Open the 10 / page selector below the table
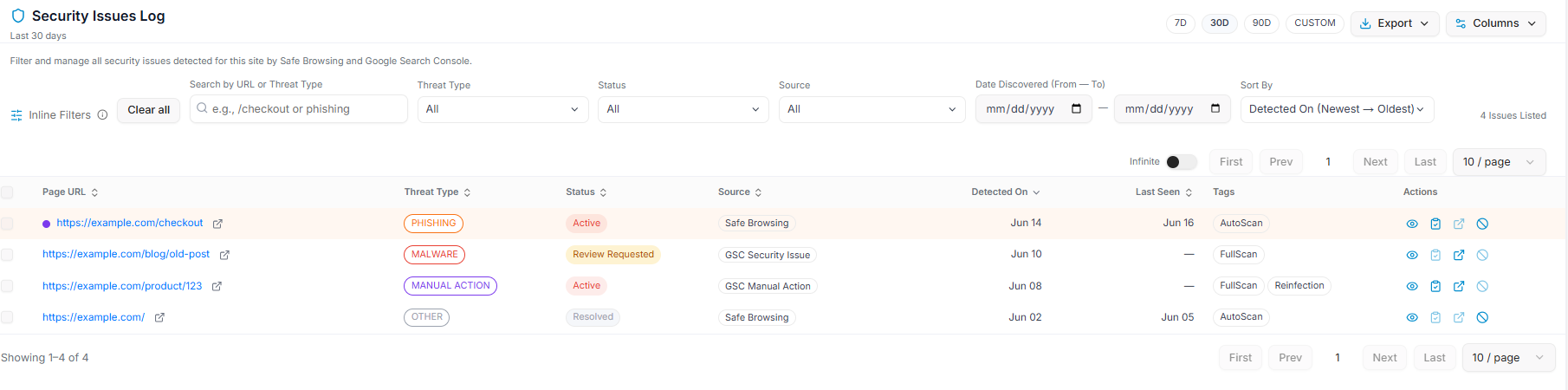The height and width of the screenshot is (390, 1568). [1508, 358]
